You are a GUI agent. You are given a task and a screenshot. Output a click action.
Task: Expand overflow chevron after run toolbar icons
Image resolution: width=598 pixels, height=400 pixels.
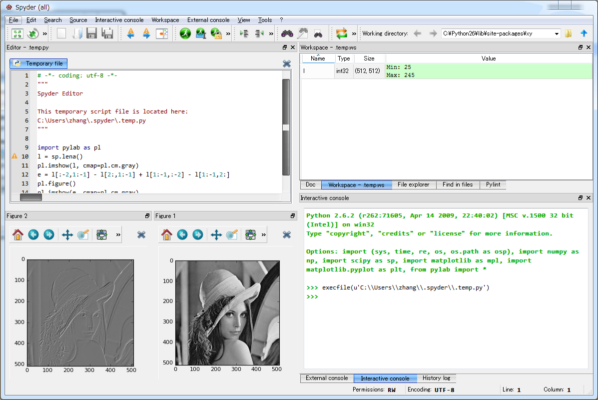[x=228, y=34]
